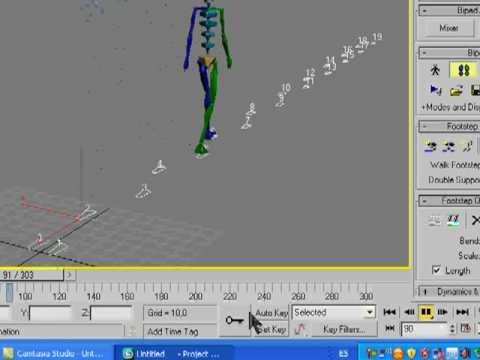Open default tangent curve icon beside Key Filters
This screenshot has width=480, height=360.
(x=300, y=330)
